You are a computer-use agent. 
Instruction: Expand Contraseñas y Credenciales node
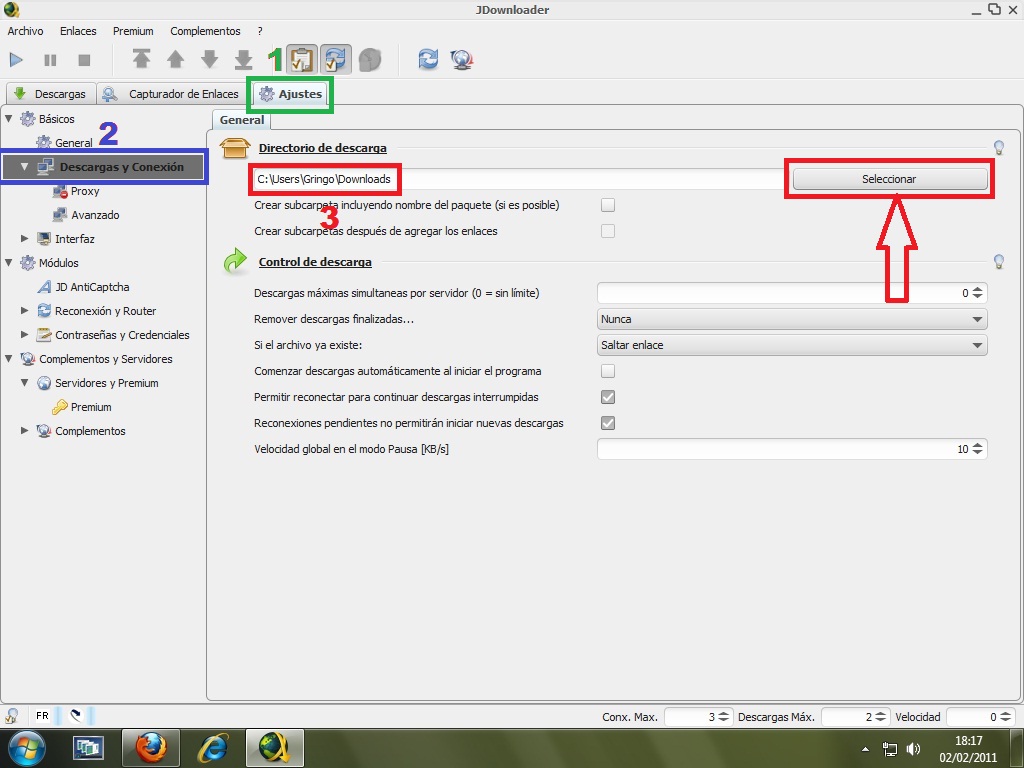click(25, 334)
